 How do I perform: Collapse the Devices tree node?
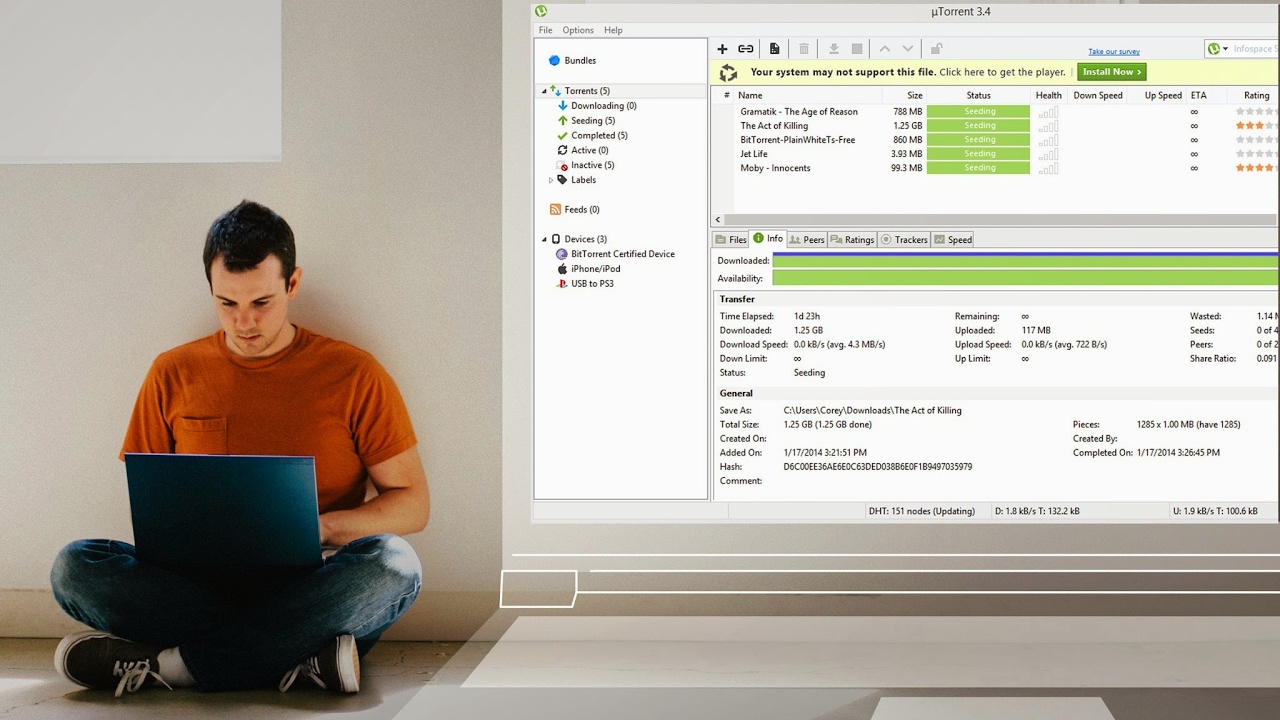point(544,239)
